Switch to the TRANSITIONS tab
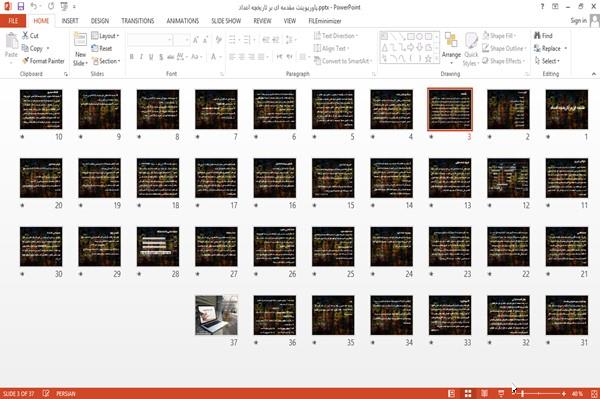Viewport: 600px width, 399px height. [138, 21]
